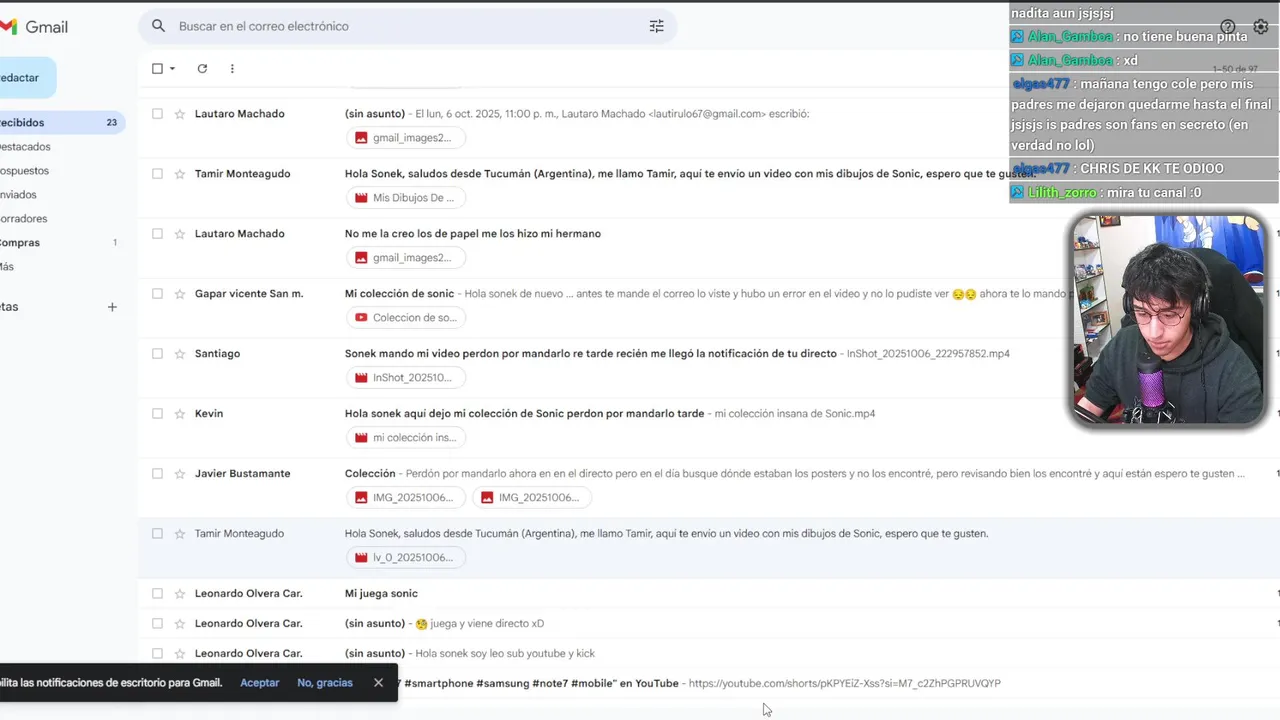Check the first Tamir Monteagudo email
The image size is (1280, 720).
pos(157,174)
